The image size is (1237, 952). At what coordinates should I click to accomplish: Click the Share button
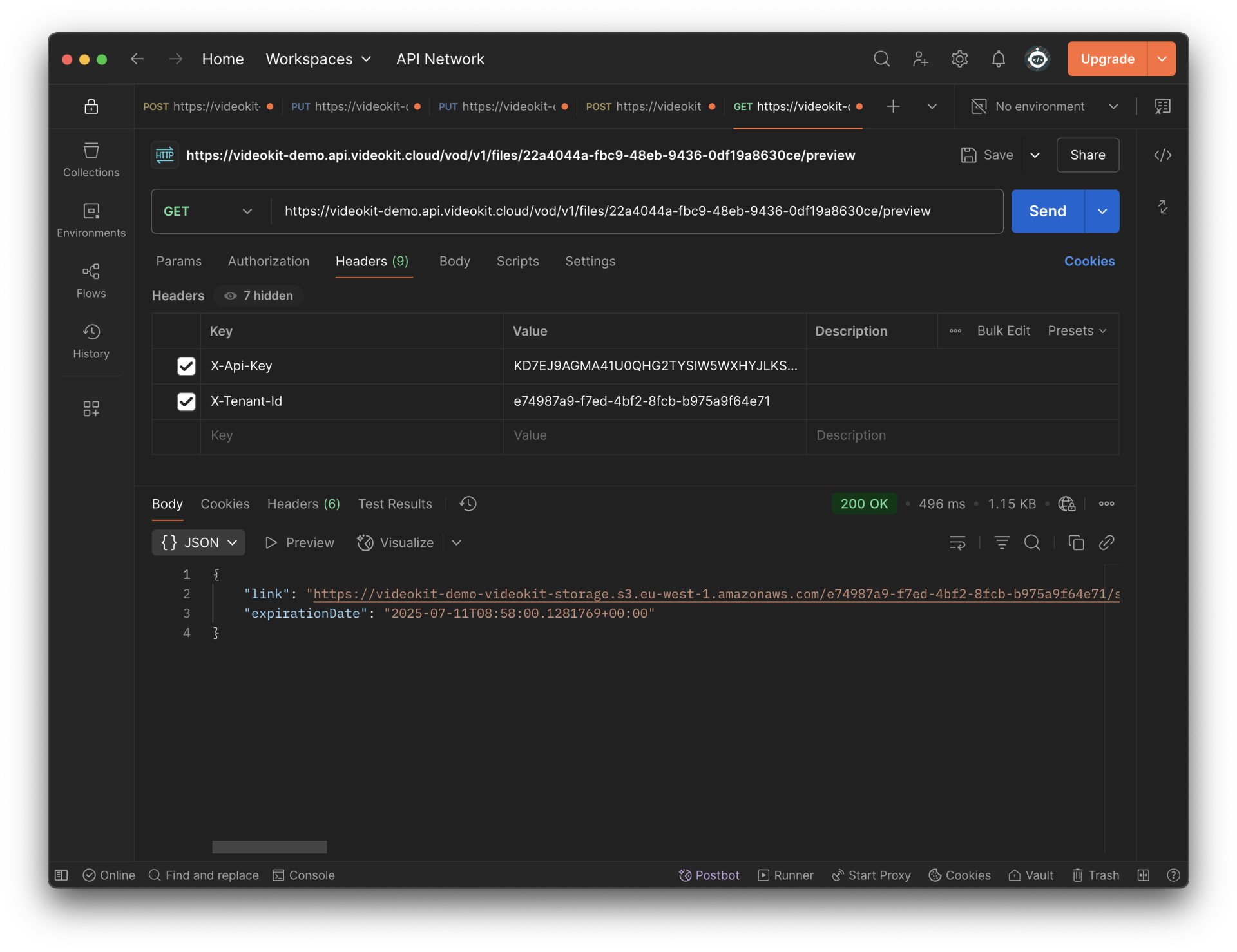pyautogui.click(x=1088, y=155)
